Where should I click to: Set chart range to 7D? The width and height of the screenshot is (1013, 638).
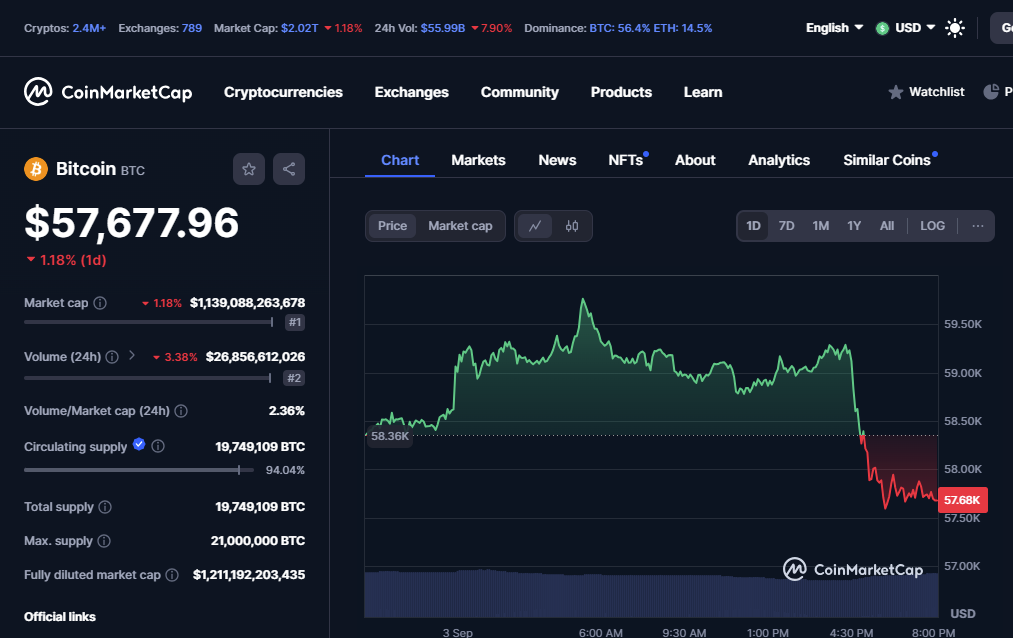786,226
